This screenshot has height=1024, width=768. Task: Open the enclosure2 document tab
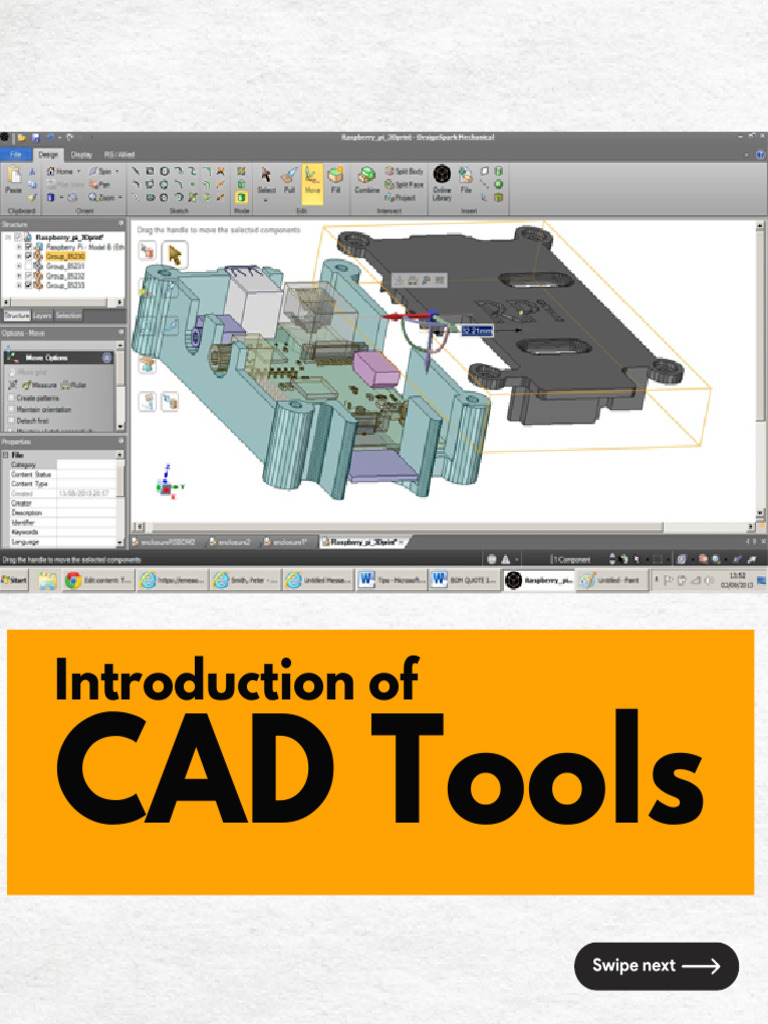231,542
